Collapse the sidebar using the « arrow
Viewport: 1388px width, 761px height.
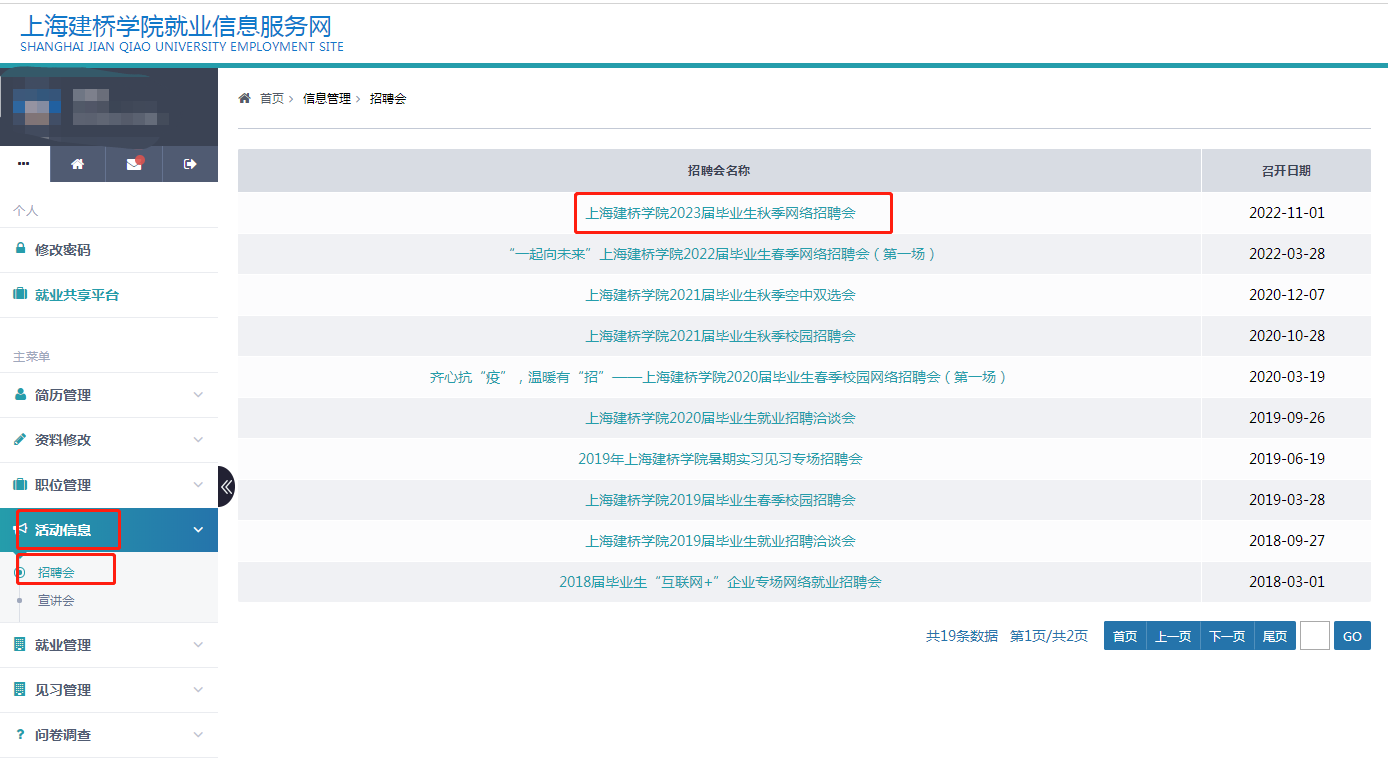227,486
